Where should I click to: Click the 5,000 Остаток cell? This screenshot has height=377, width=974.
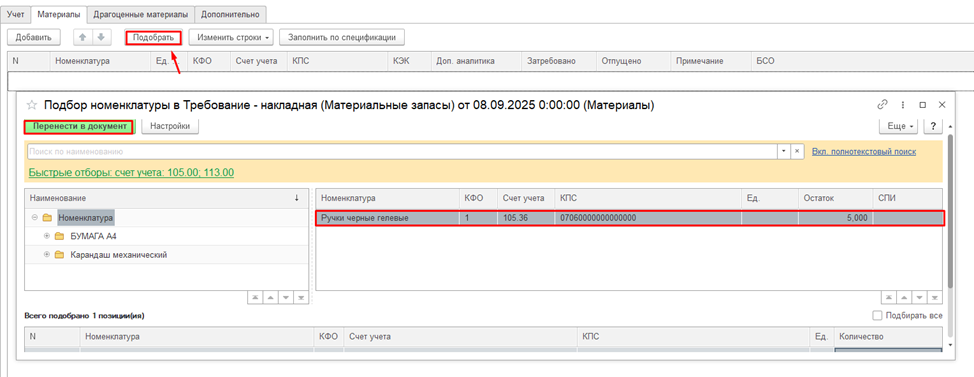(835, 218)
